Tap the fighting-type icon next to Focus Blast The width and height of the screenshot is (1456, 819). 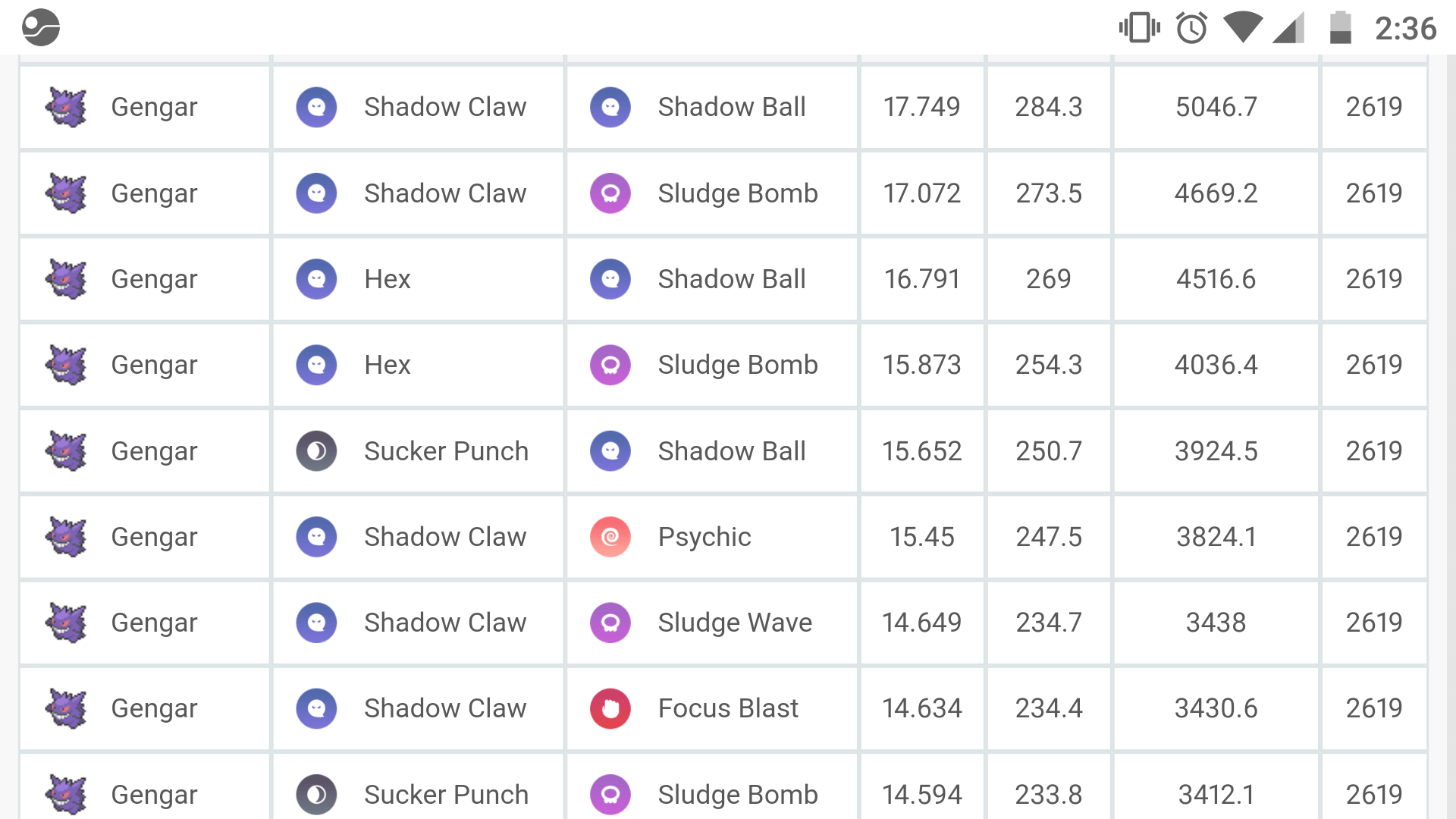pos(610,708)
